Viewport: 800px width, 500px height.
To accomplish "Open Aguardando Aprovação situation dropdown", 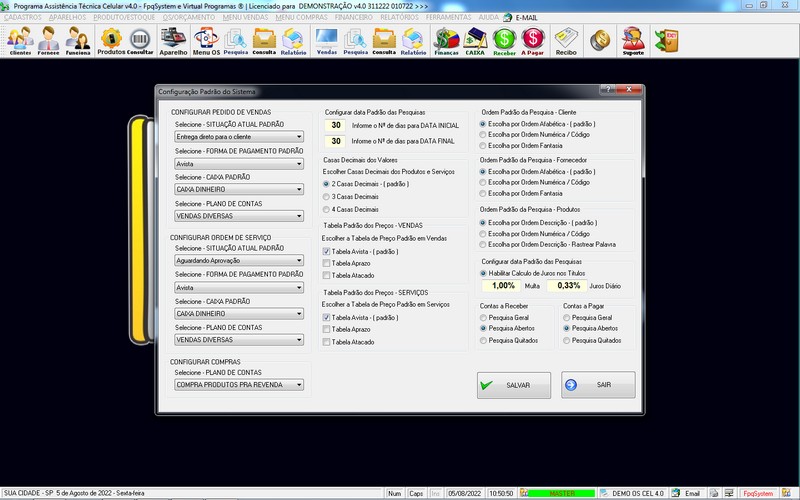I will pyautogui.click(x=239, y=260).
